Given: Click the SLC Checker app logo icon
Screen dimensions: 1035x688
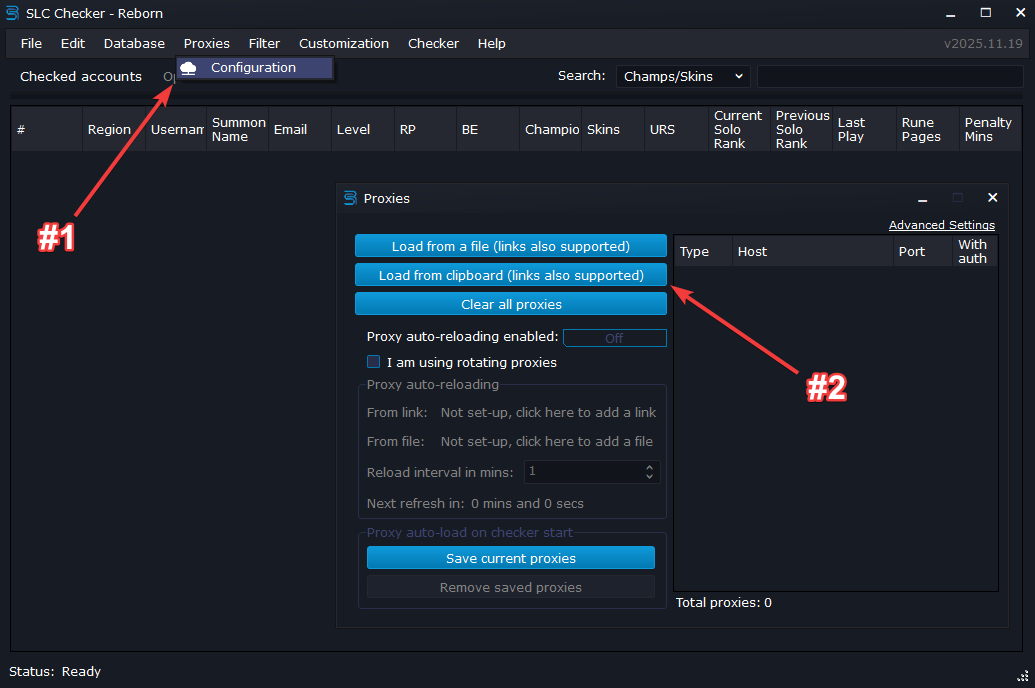Looking at the screenshot, I should [12, 13].
